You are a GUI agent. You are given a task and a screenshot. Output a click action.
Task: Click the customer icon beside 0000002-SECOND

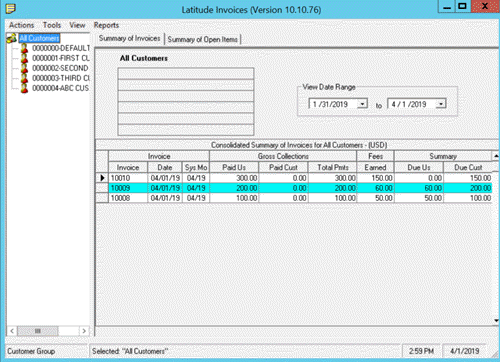point(24,68)
